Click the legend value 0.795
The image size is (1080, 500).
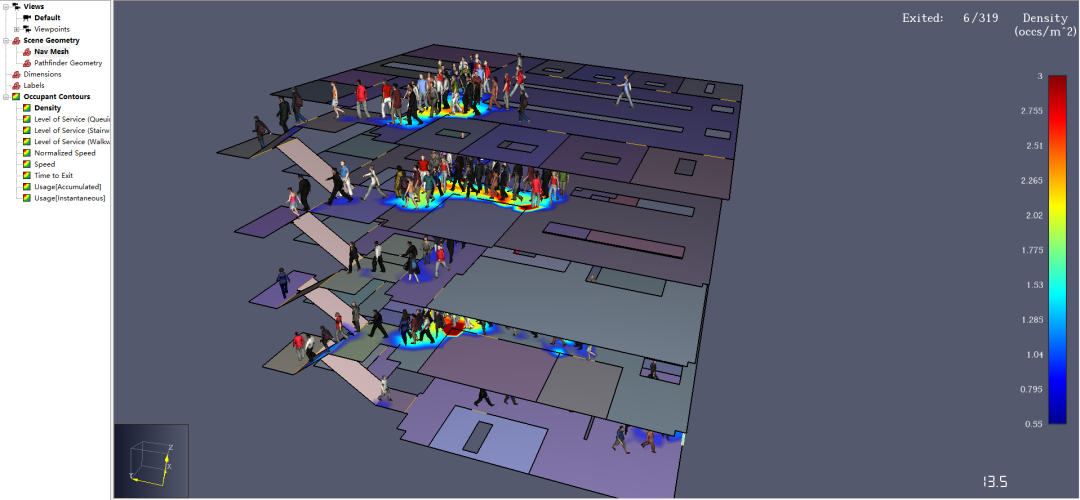click(1031, 389)
